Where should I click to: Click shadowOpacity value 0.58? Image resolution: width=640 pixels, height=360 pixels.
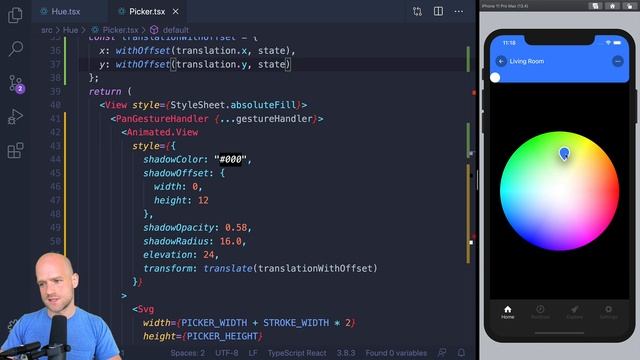click(x=236, y=227)
